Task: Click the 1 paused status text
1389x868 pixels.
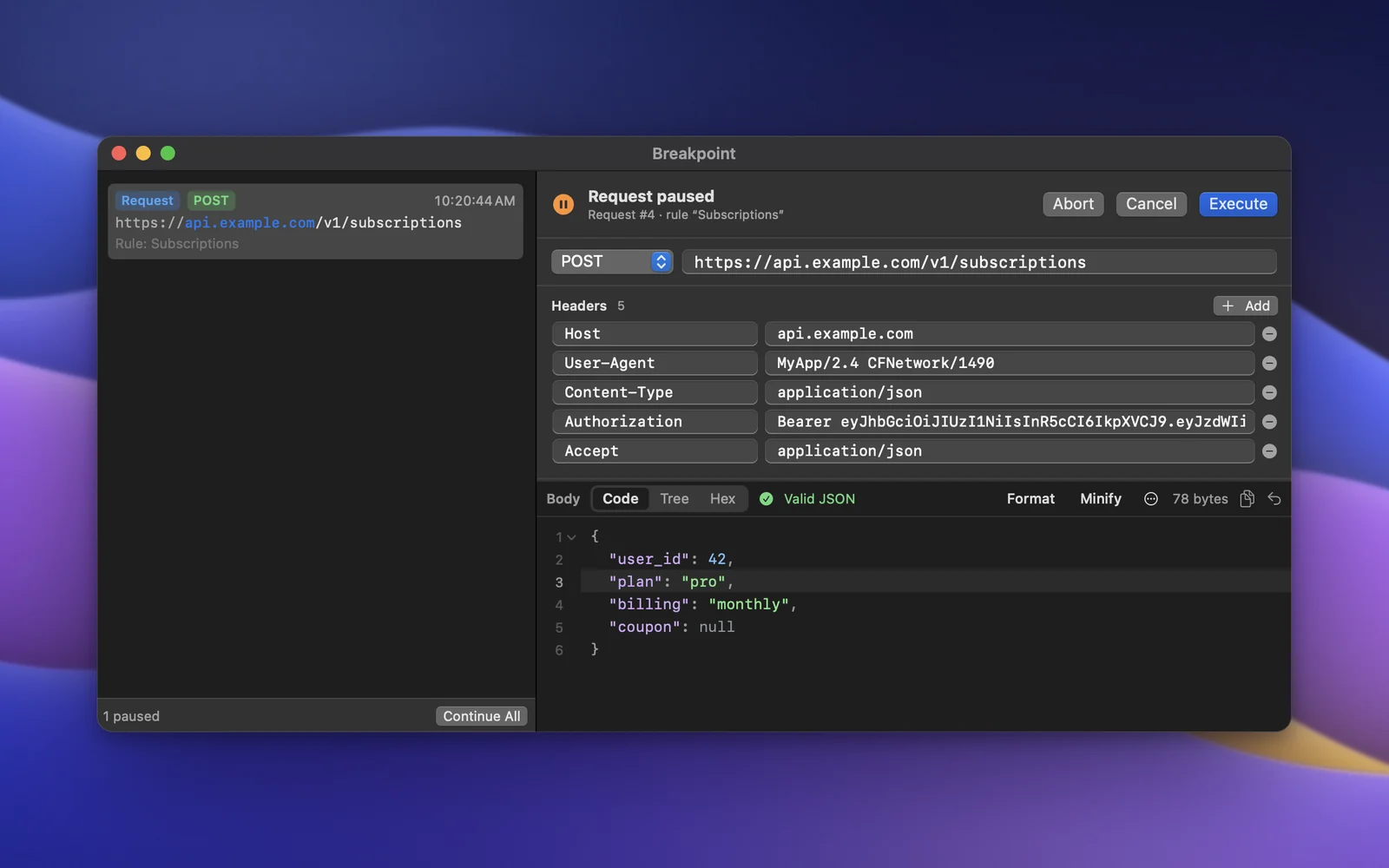Action: tap(131, 717)
